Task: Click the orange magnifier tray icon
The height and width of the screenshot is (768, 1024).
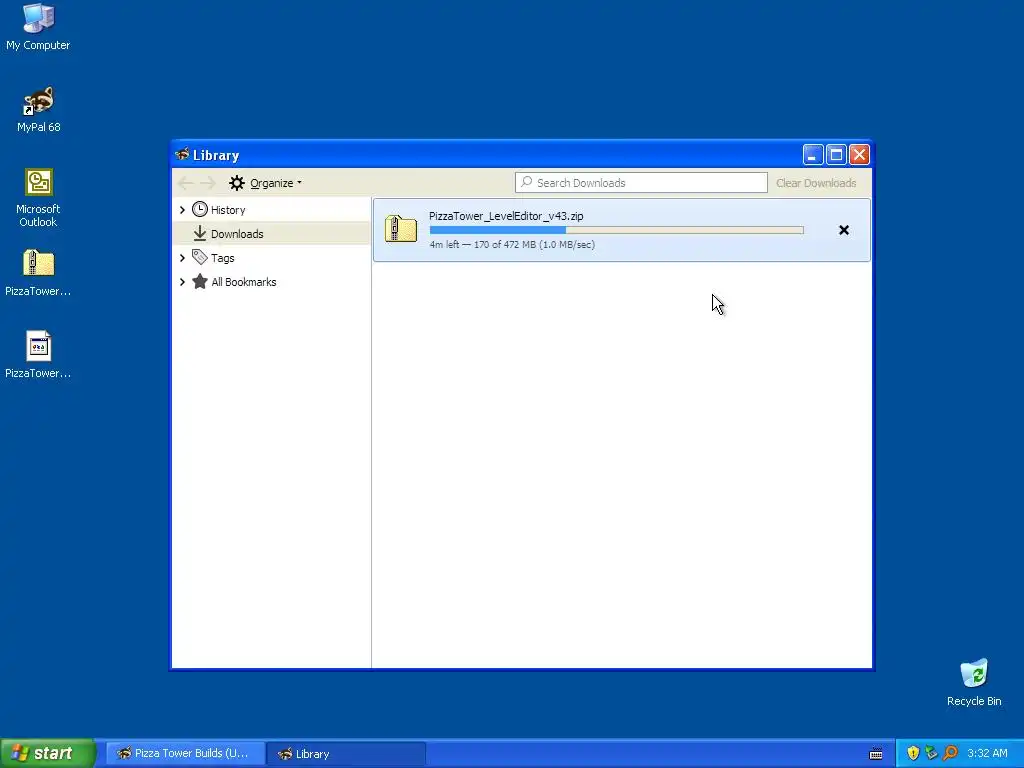Action: tap(950, 753)
